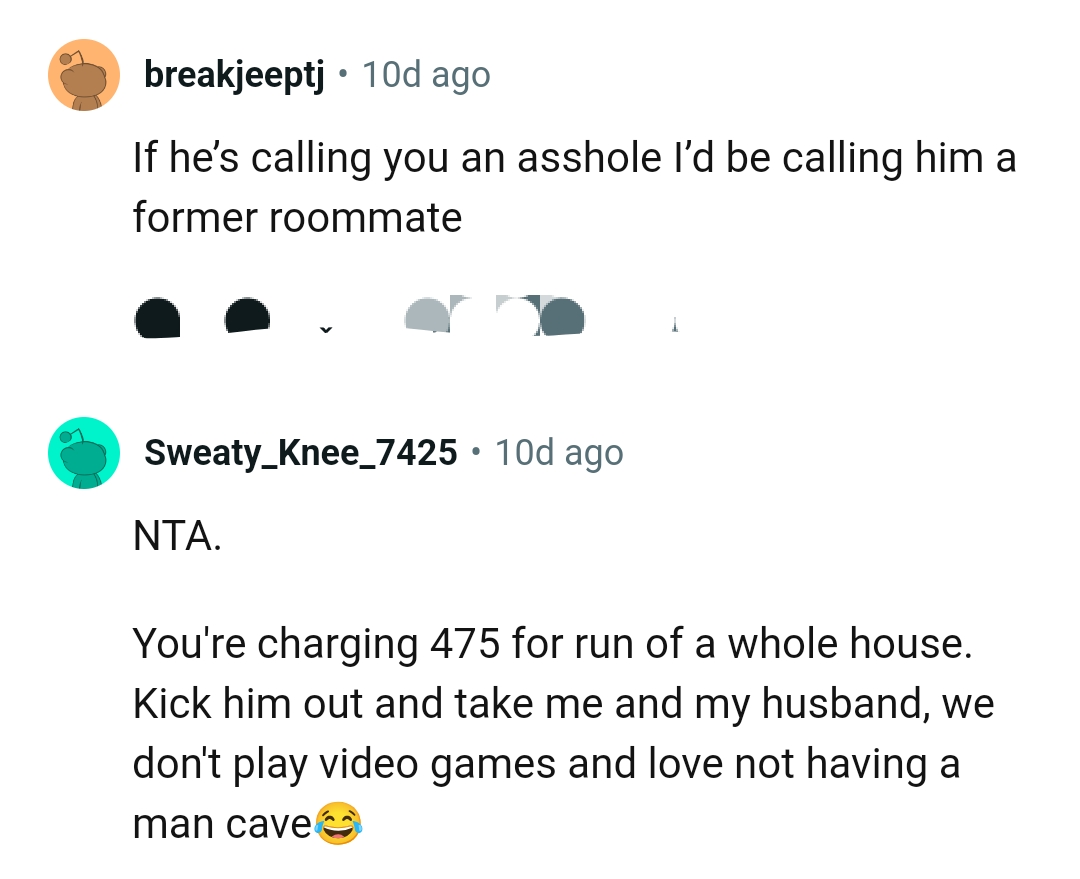The height and width of the screenshot is (879, 1080).
Task: Open the overflow menu on breakjeeptj's comment
Action: [x=675, y=322]
